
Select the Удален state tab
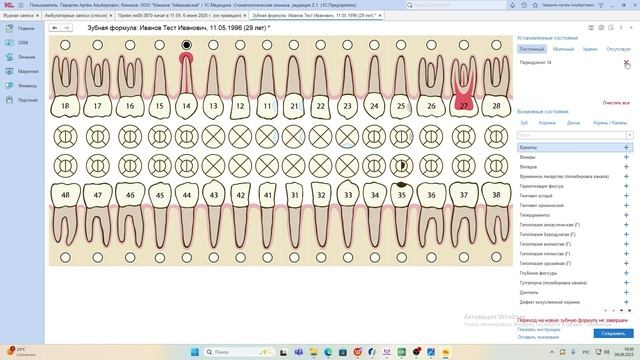click(x=590, y=49)
